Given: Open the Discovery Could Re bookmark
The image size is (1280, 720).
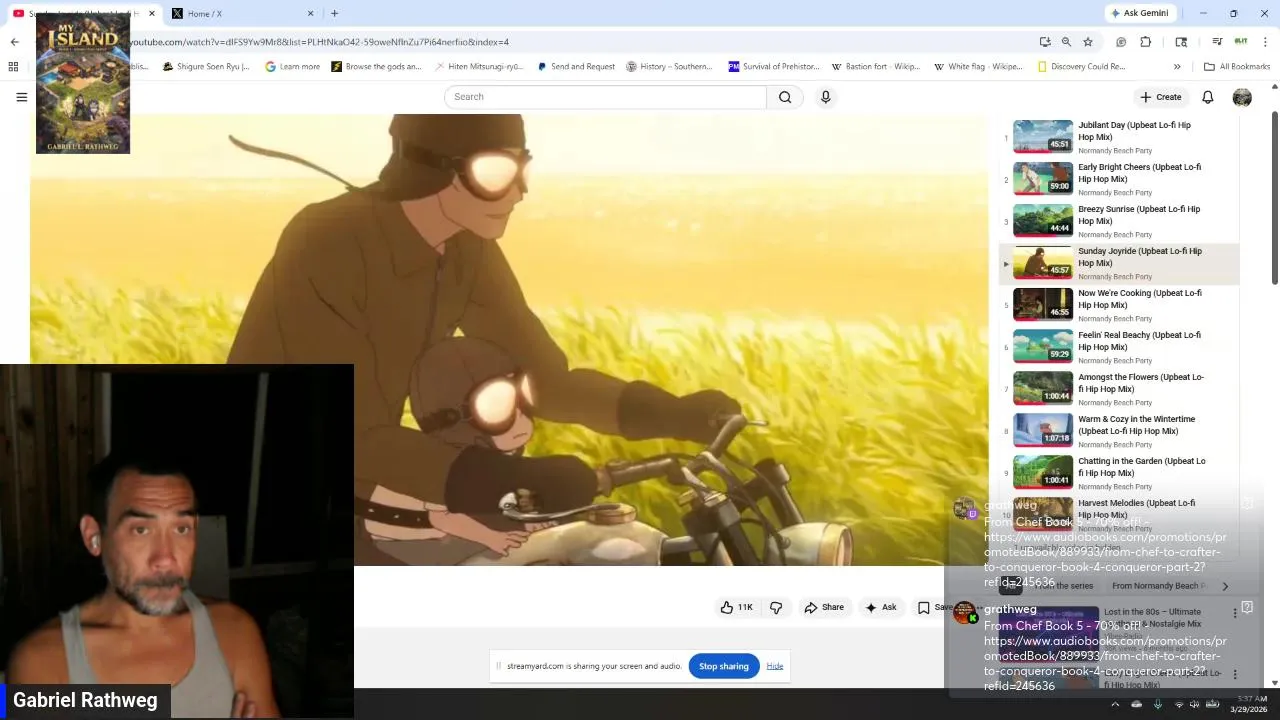Looking at the screenshot, I should coord(1082,67).
